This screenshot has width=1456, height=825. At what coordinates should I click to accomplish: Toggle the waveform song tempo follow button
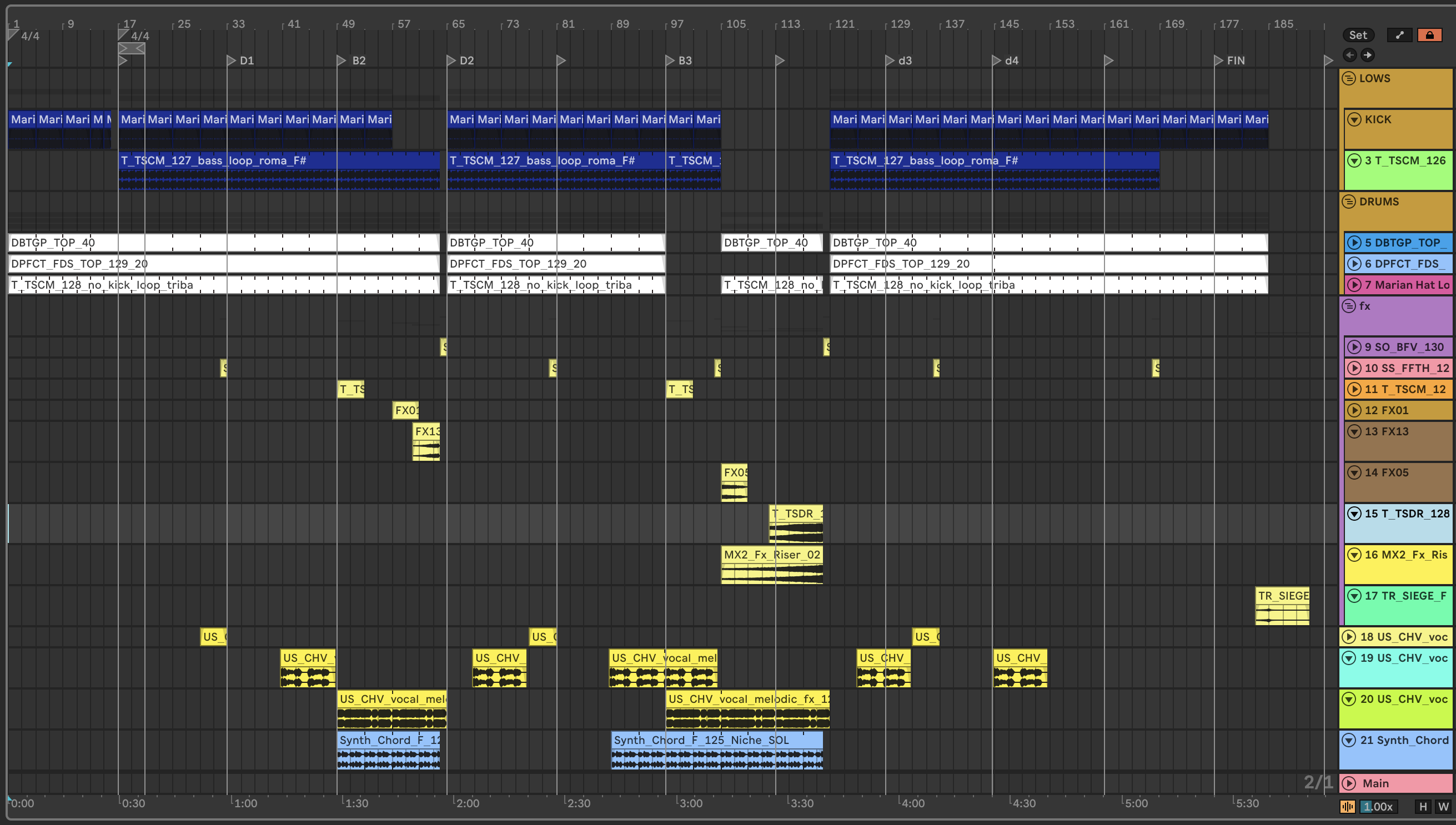click(x=1347, y=806)
